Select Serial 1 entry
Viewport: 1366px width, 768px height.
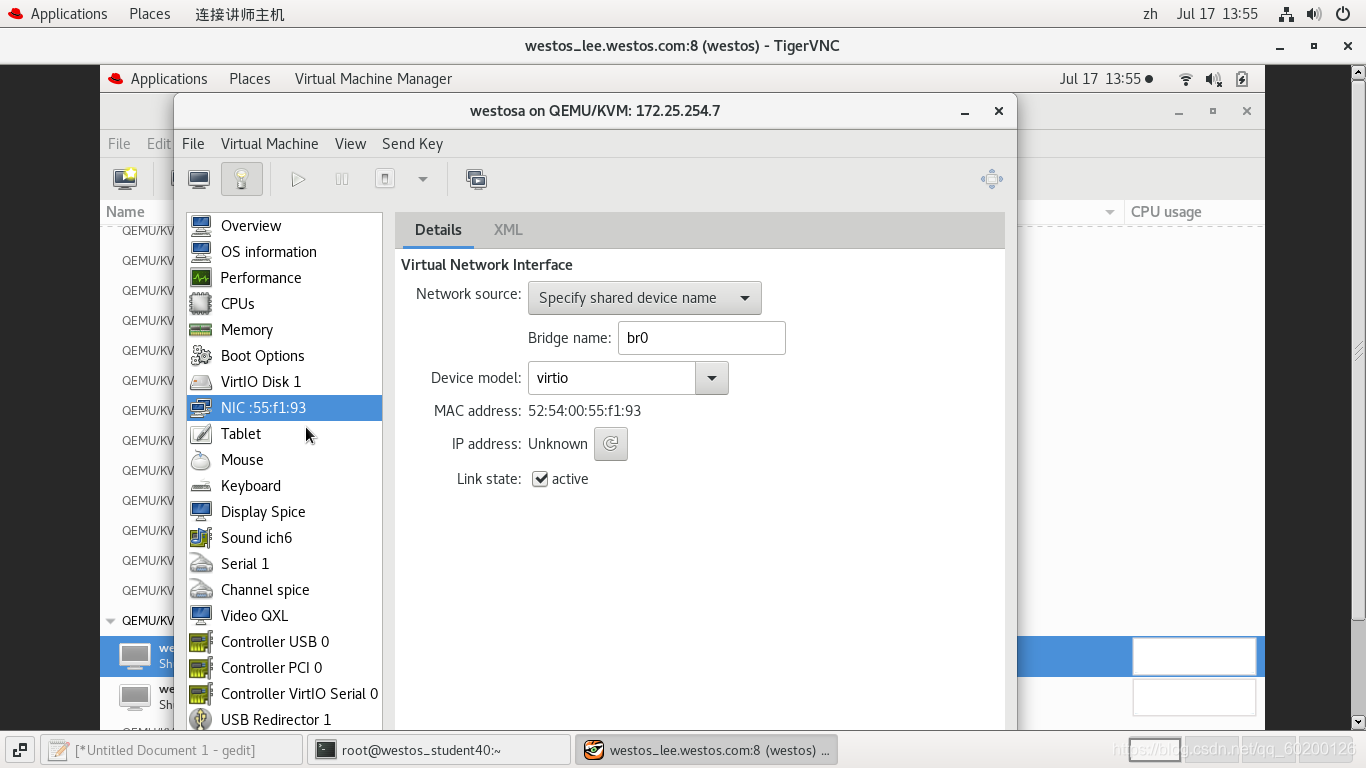click(x=284, y=564)
